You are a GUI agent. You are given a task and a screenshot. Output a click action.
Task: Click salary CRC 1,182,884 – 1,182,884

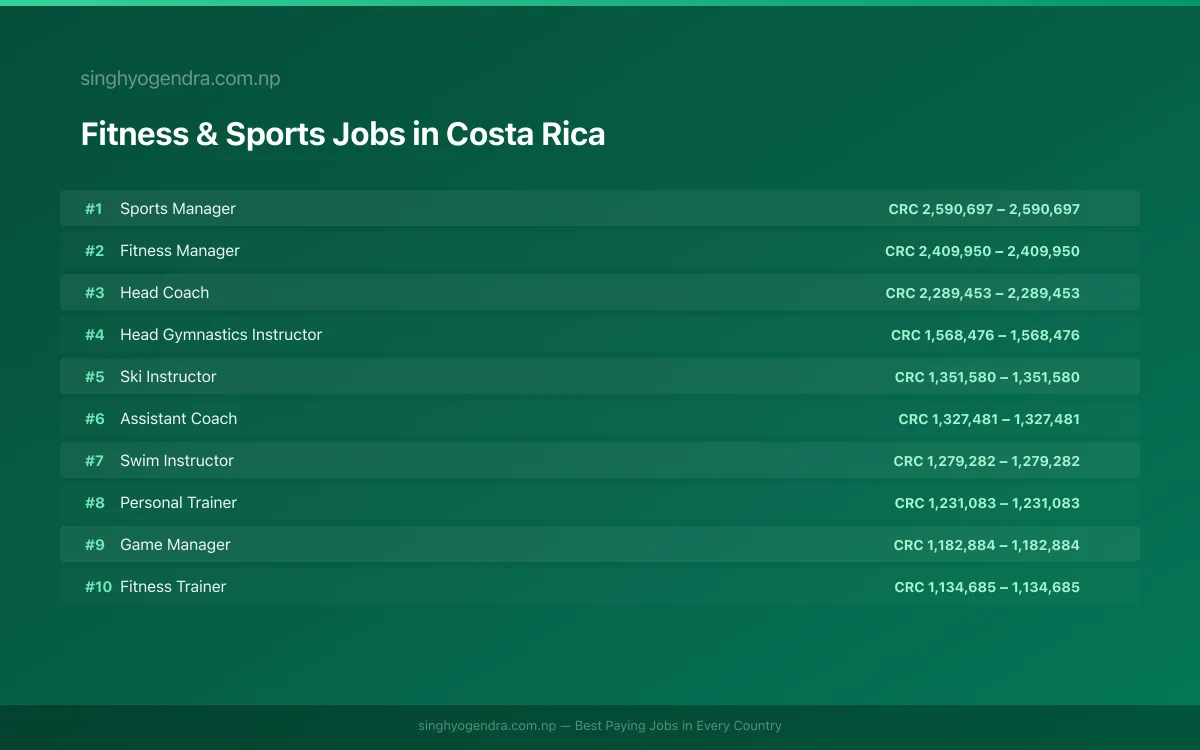987,545
